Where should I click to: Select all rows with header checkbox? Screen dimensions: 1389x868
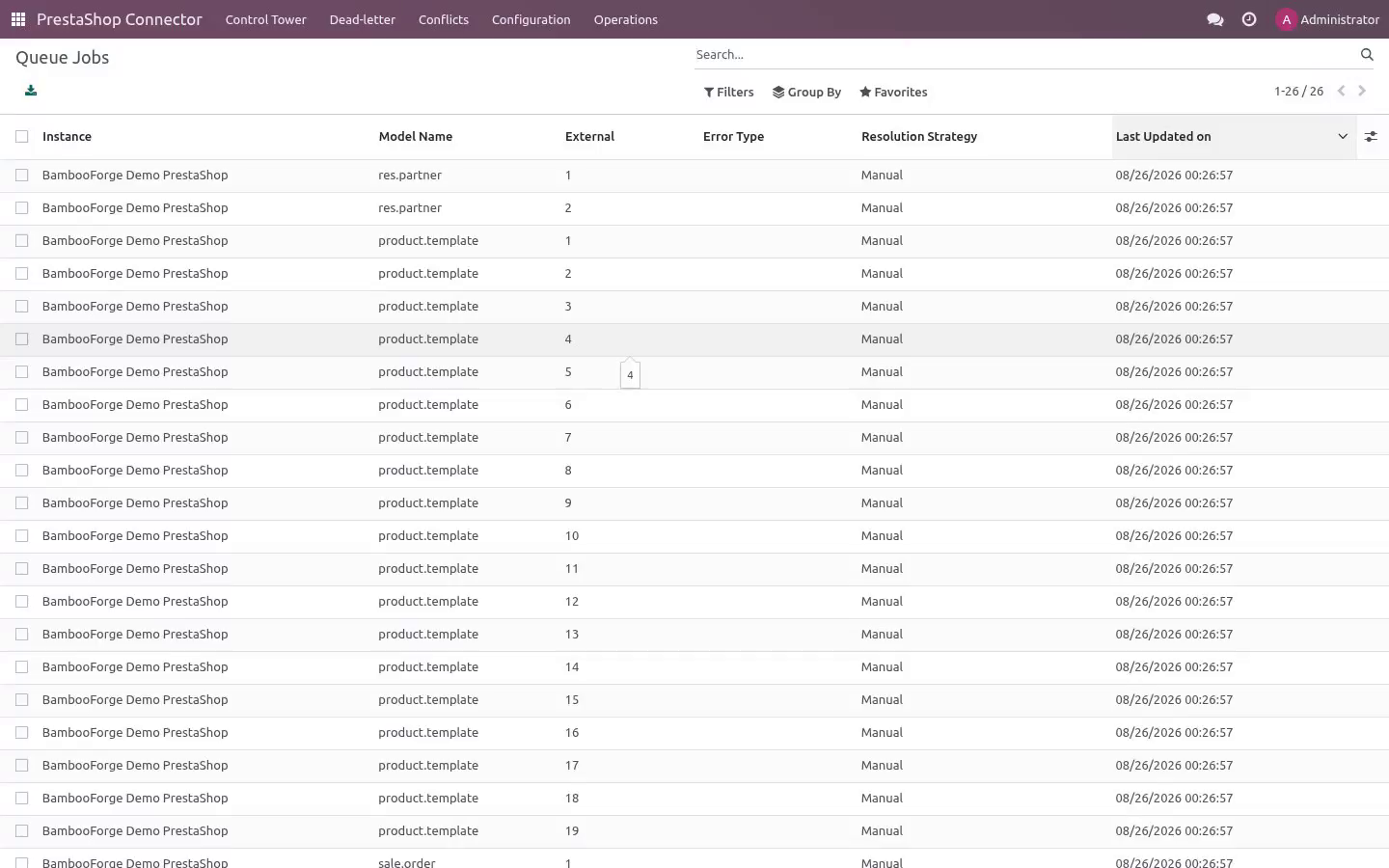22,137
